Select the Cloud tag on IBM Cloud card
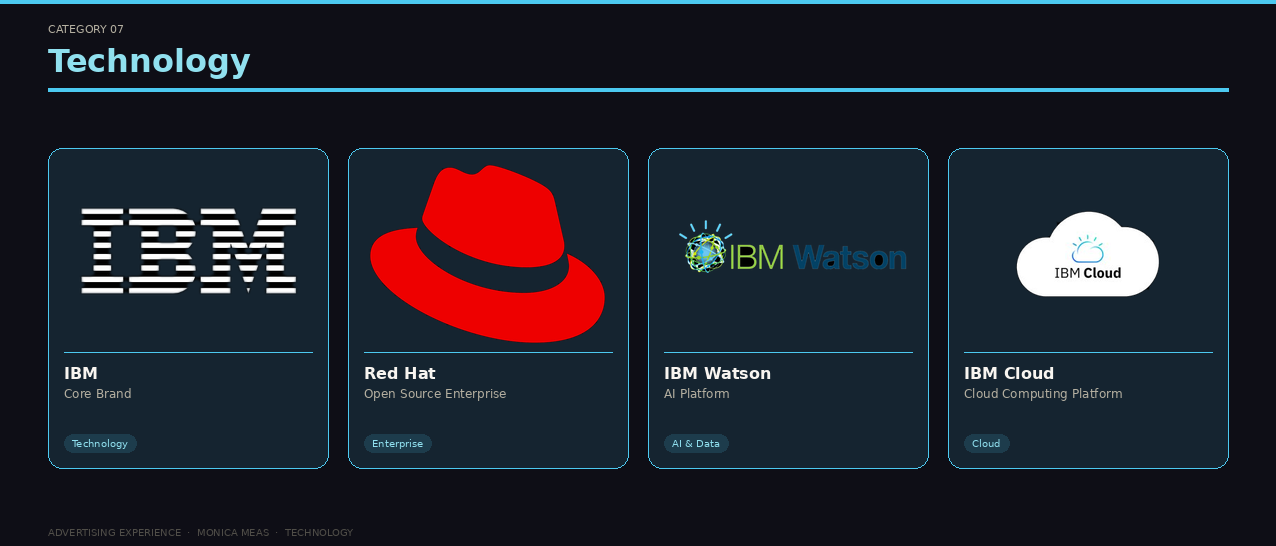Screen dimensions: 1276x546 click(x=986, y=443)
